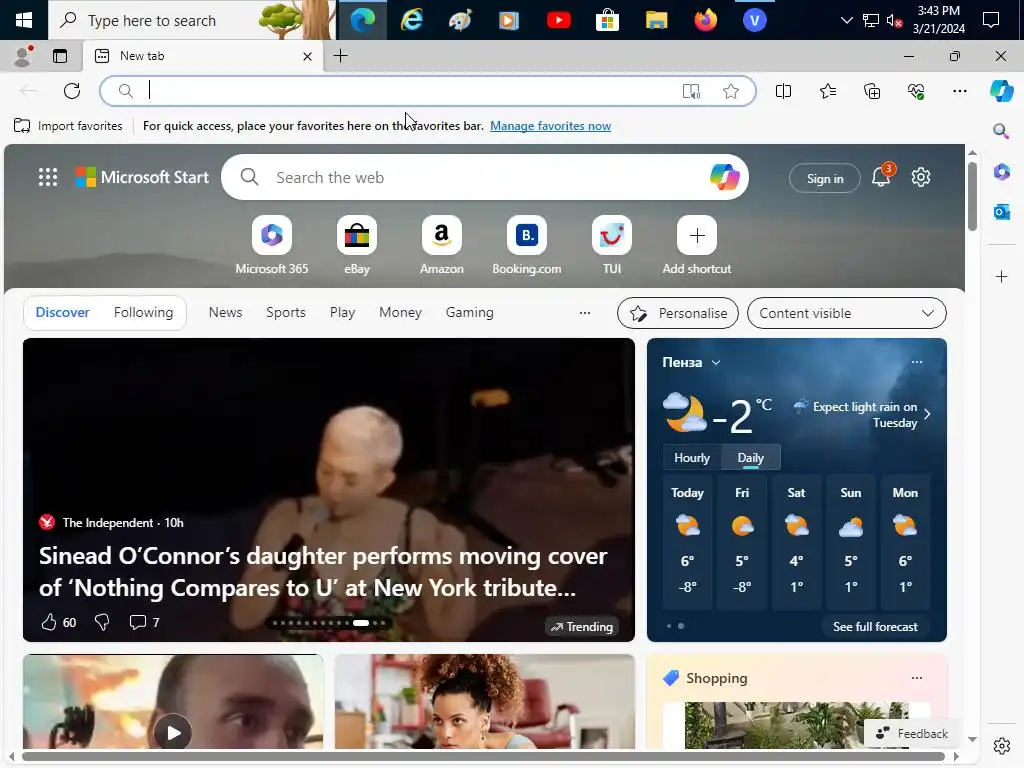
Task: Open sidebar settings gear
Action: (1001, 745)
